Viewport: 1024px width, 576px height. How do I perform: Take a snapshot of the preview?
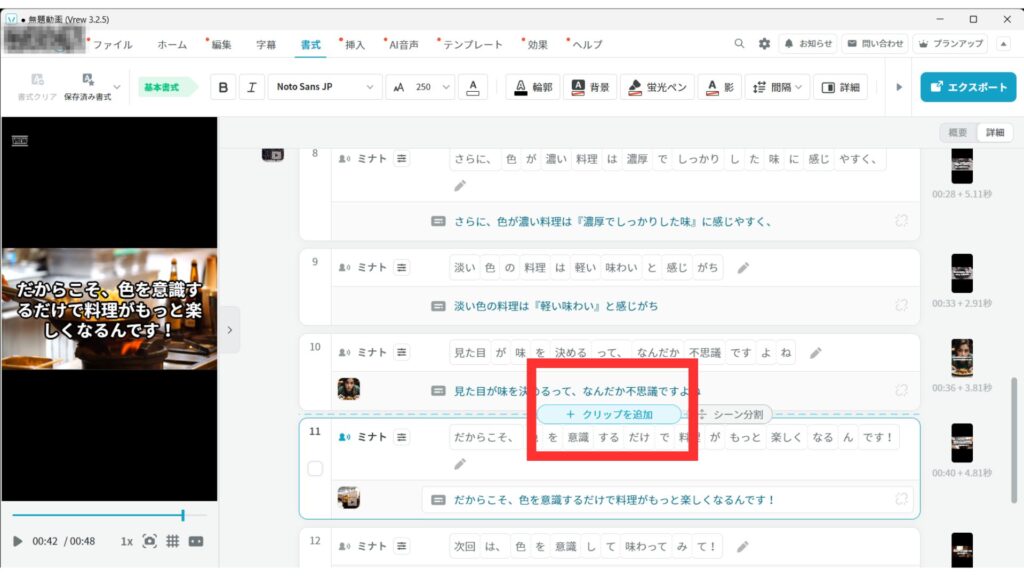tap(149, 541)
